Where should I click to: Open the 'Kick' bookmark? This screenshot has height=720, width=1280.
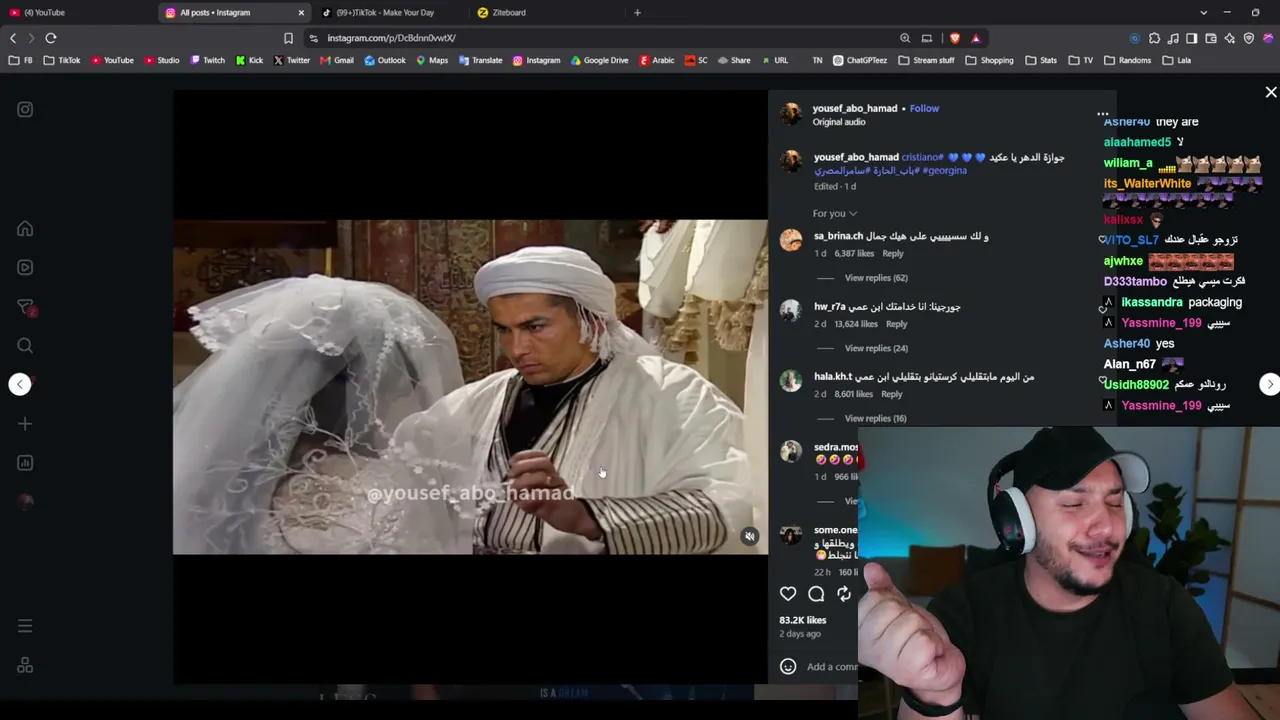[249, 60]
